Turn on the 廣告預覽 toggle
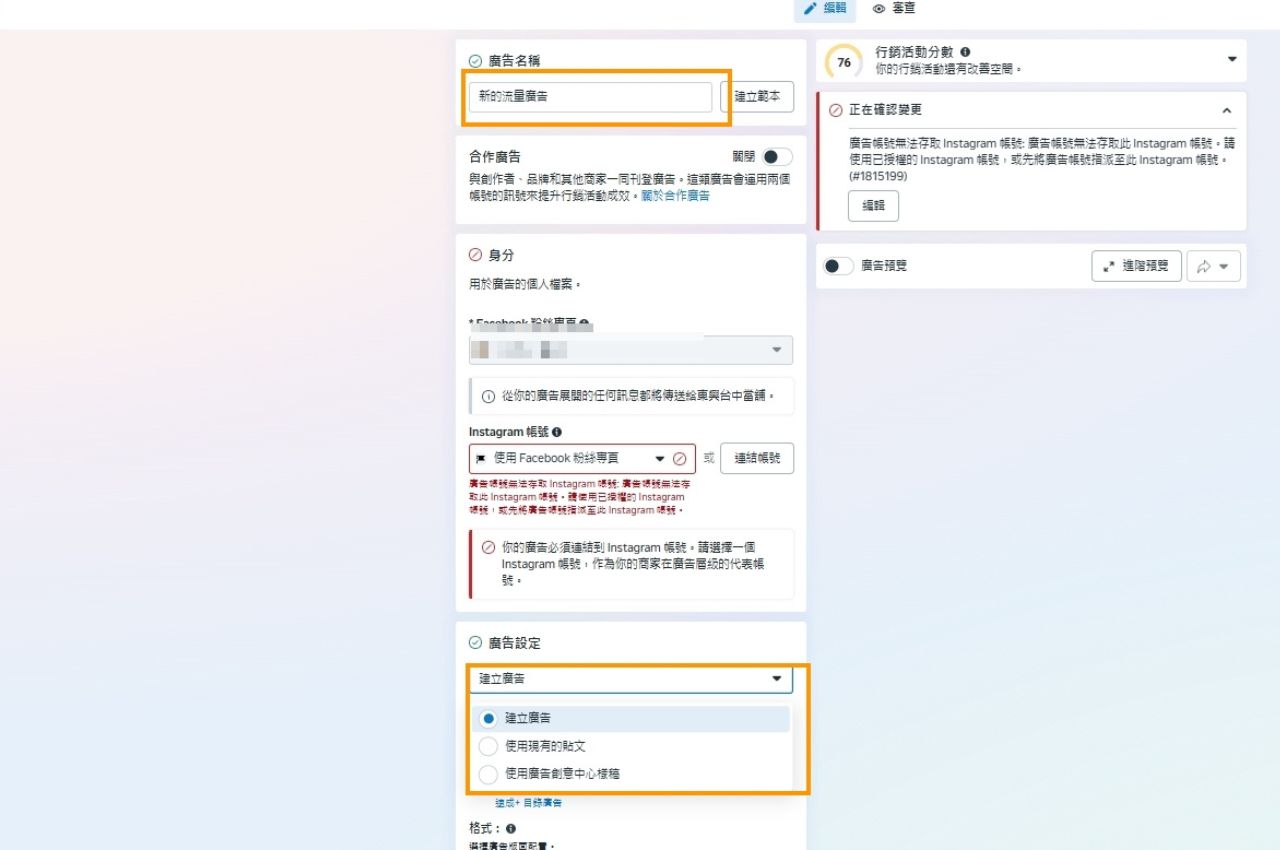 [838, 266]
